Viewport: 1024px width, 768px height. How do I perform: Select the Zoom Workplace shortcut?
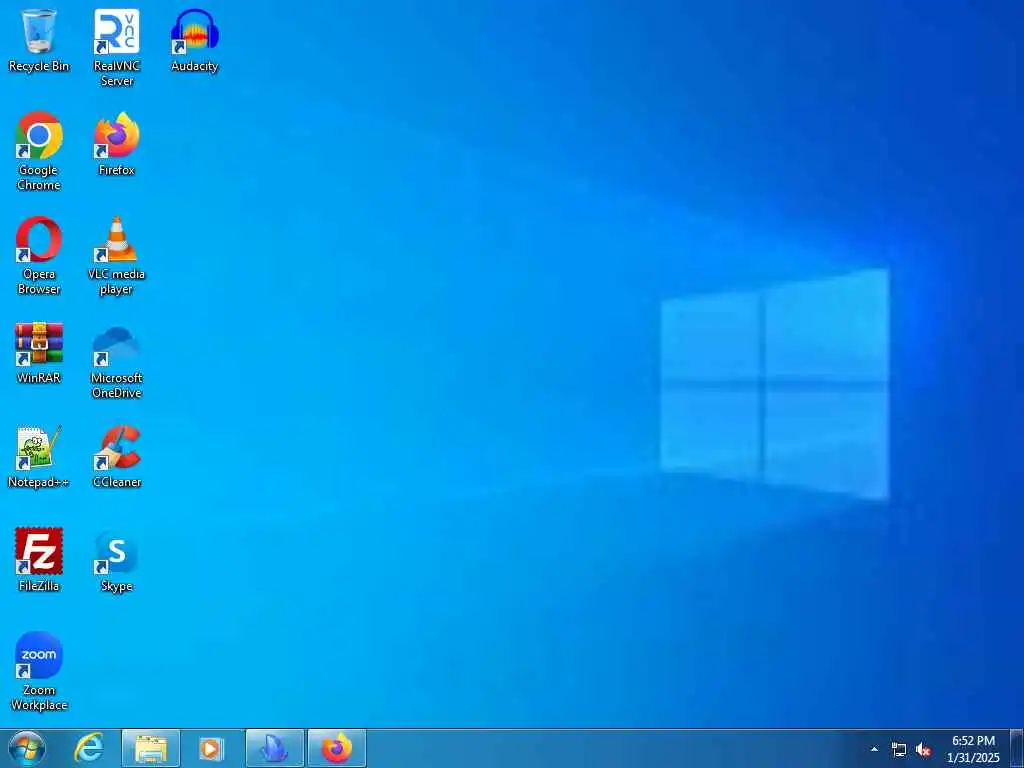click(39, 671)
